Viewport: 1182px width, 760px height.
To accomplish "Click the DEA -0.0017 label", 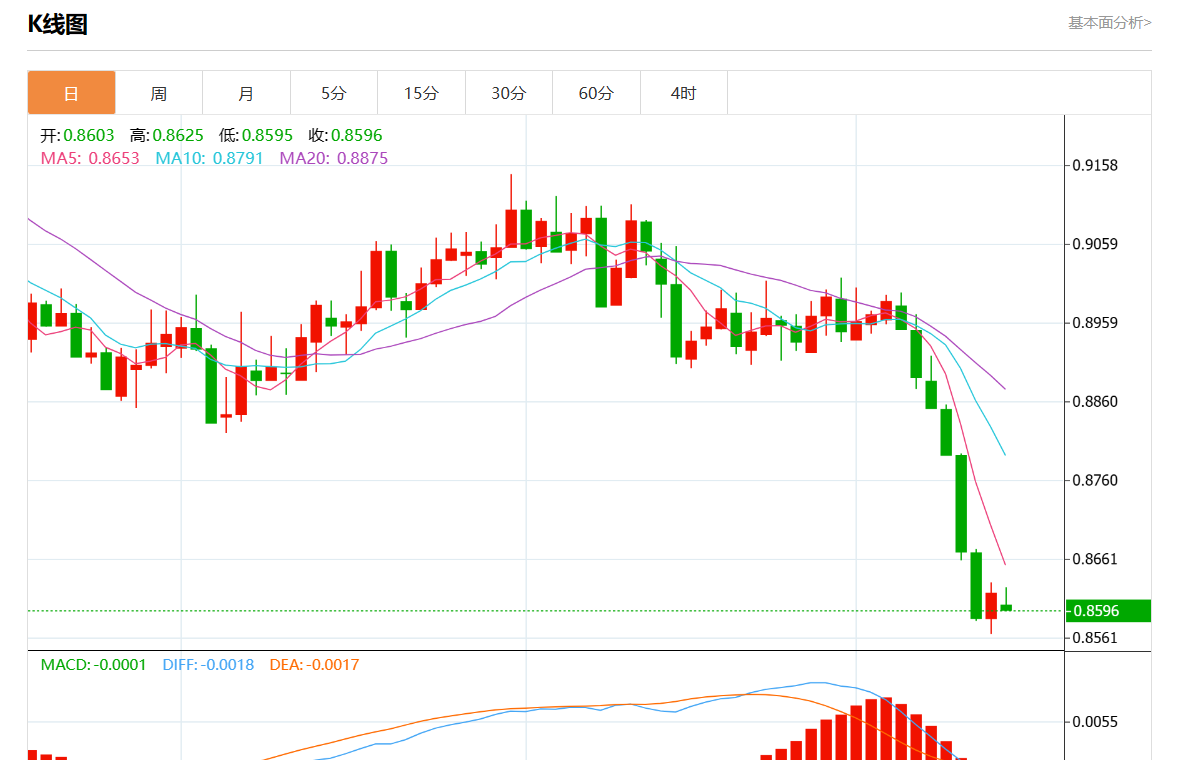I will click(314, 664).
